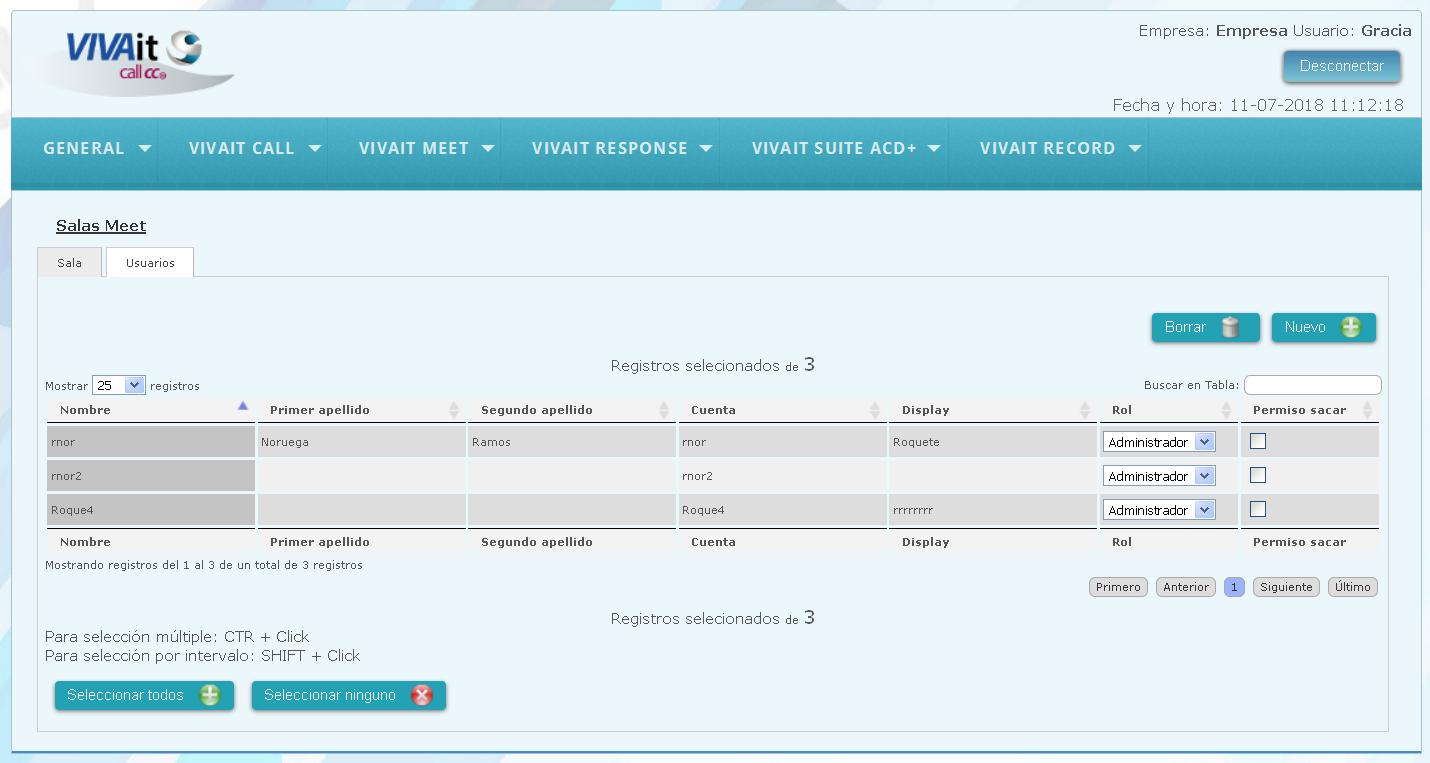Click the trash can icon on Borrar
The image size is (1430, 763).
(1230, 327)
